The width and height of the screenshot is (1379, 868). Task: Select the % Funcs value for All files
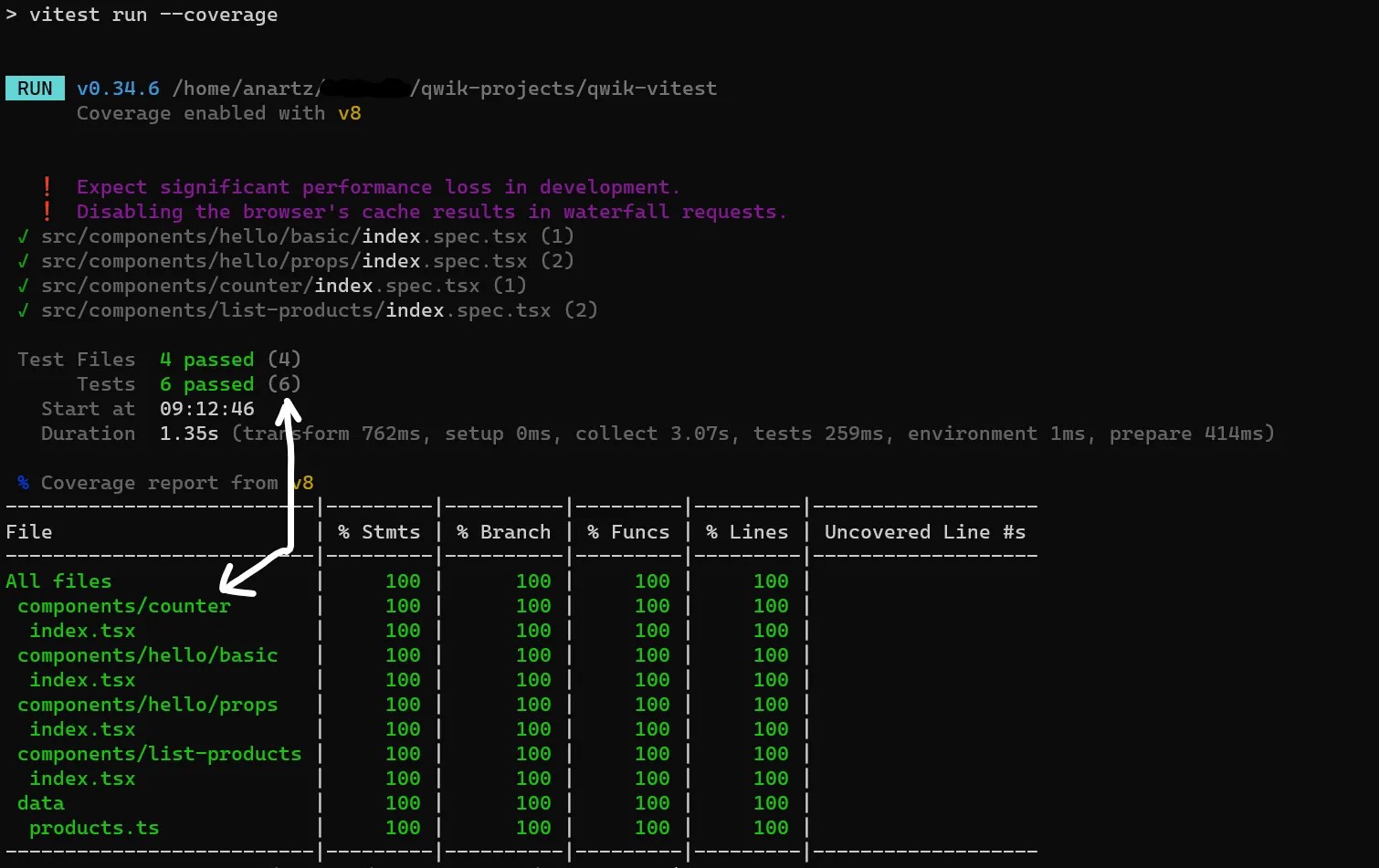click(652, 581)
